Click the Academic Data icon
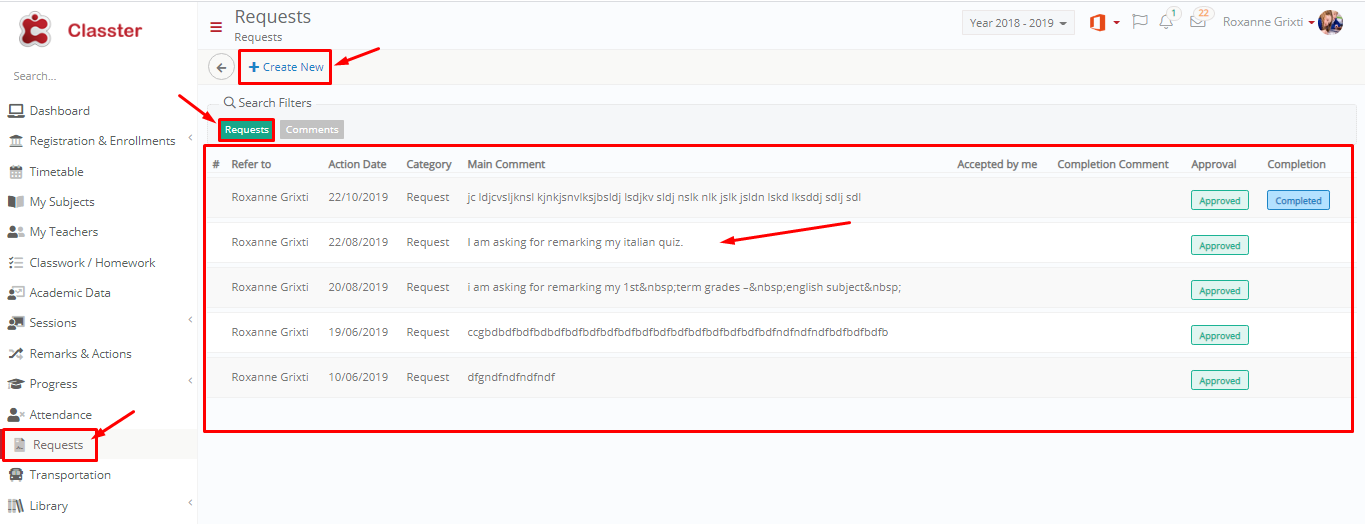Image resolution: width=1365 pixels, height=524 pixels. pos(16,293)
